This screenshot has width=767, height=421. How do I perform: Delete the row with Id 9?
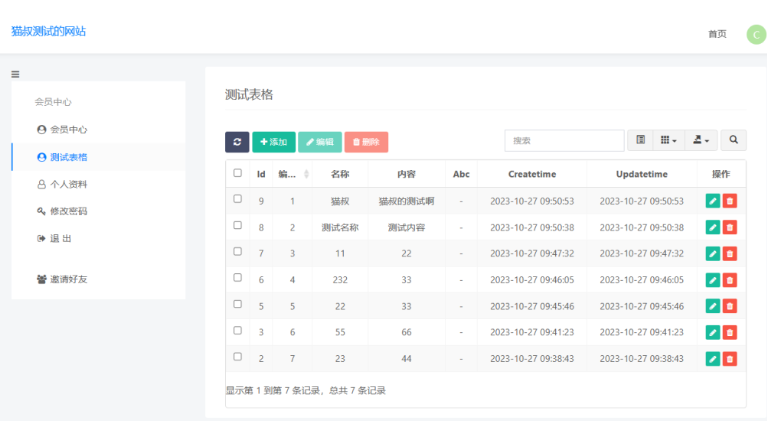coord(730,201)
